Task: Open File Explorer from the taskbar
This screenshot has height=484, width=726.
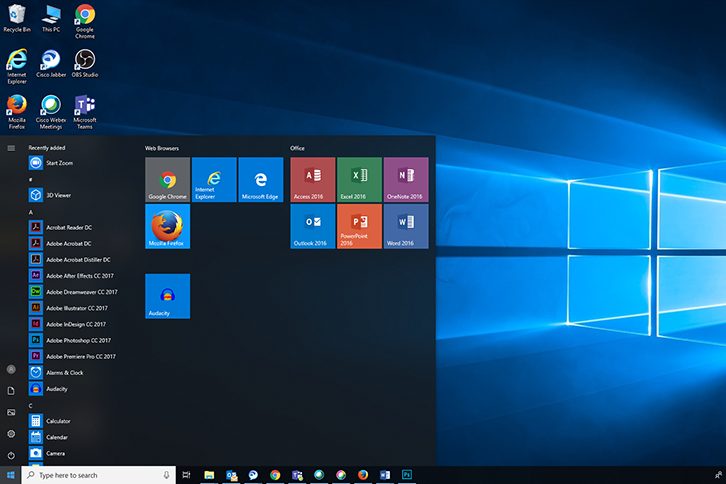Action: [209, 475]
